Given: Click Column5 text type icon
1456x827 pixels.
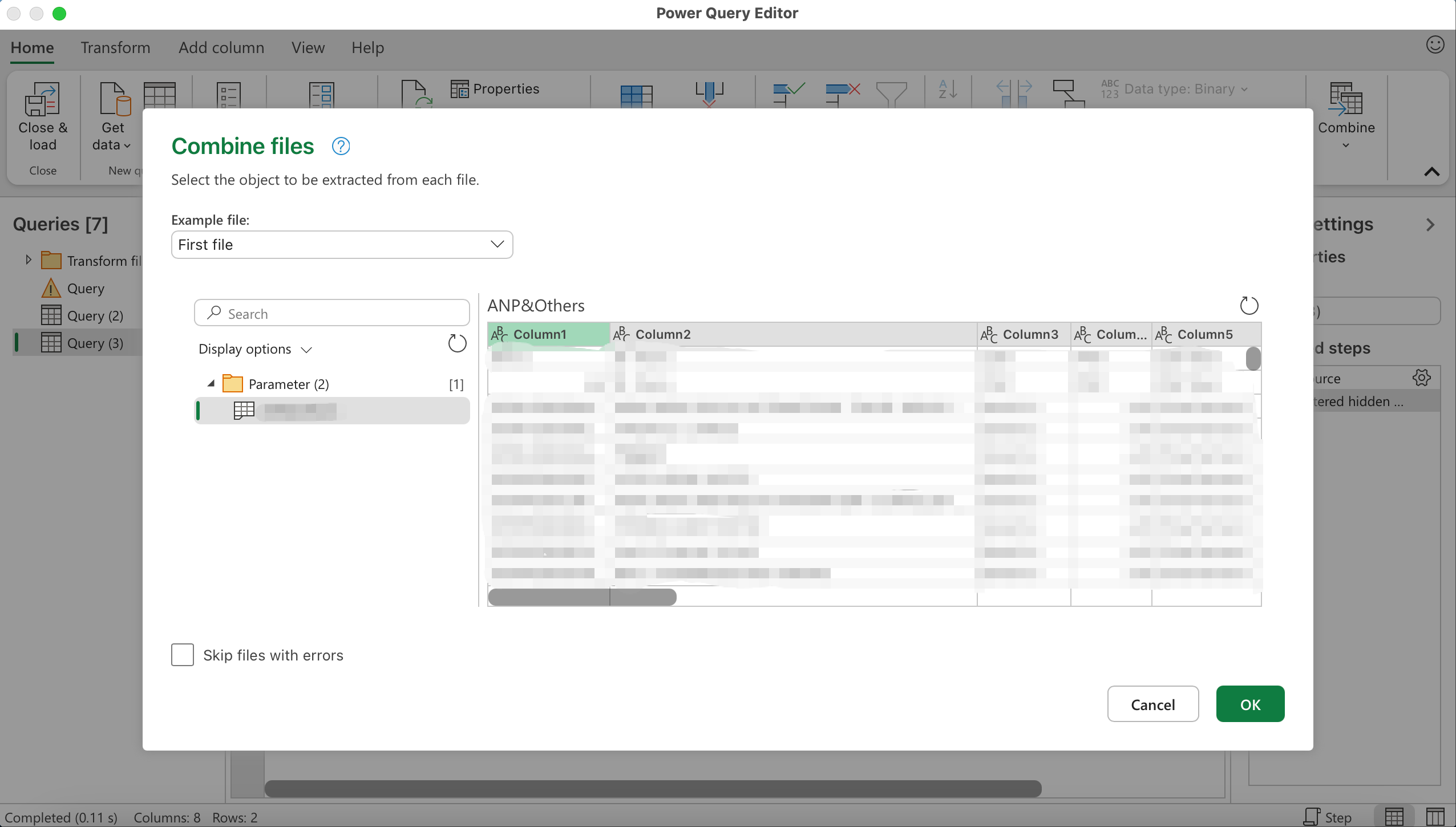Looking at the screenshot, I should pos(1163,334).
